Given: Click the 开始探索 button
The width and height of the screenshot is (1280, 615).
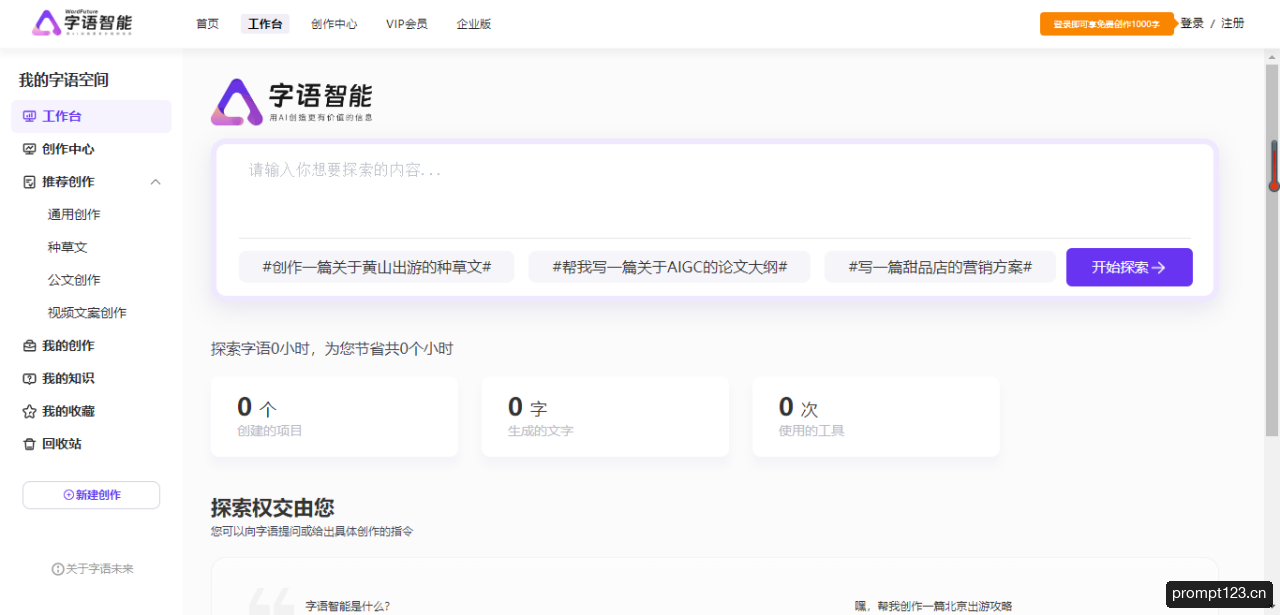Looking at the screenshot, I should pos(1129,267).
